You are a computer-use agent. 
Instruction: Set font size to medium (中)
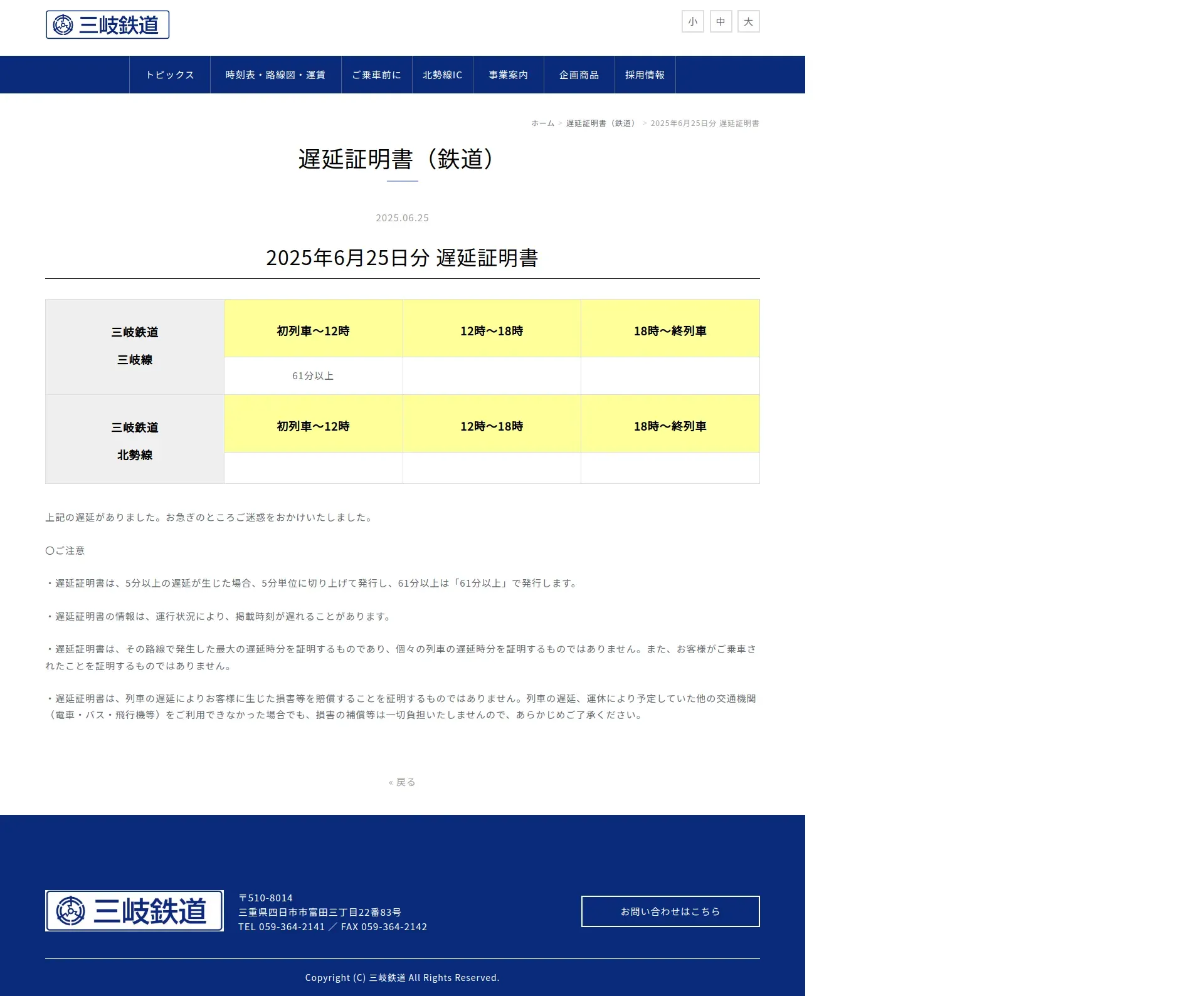721,21
